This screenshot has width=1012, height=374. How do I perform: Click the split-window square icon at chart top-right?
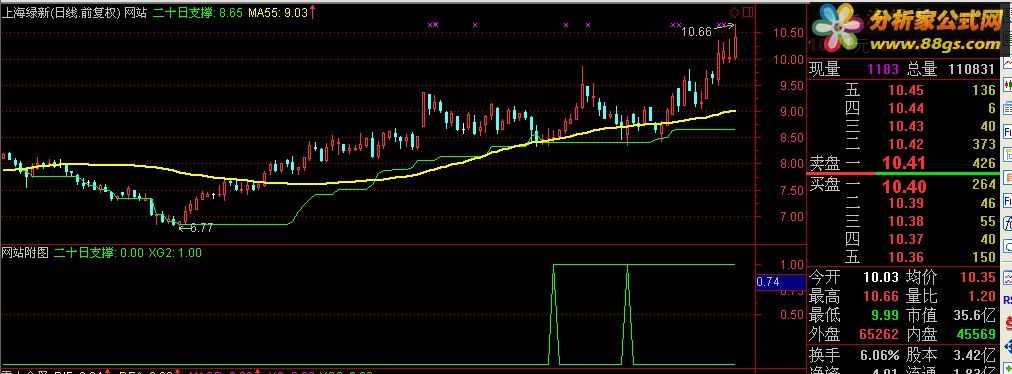click(x=748, y=12)
